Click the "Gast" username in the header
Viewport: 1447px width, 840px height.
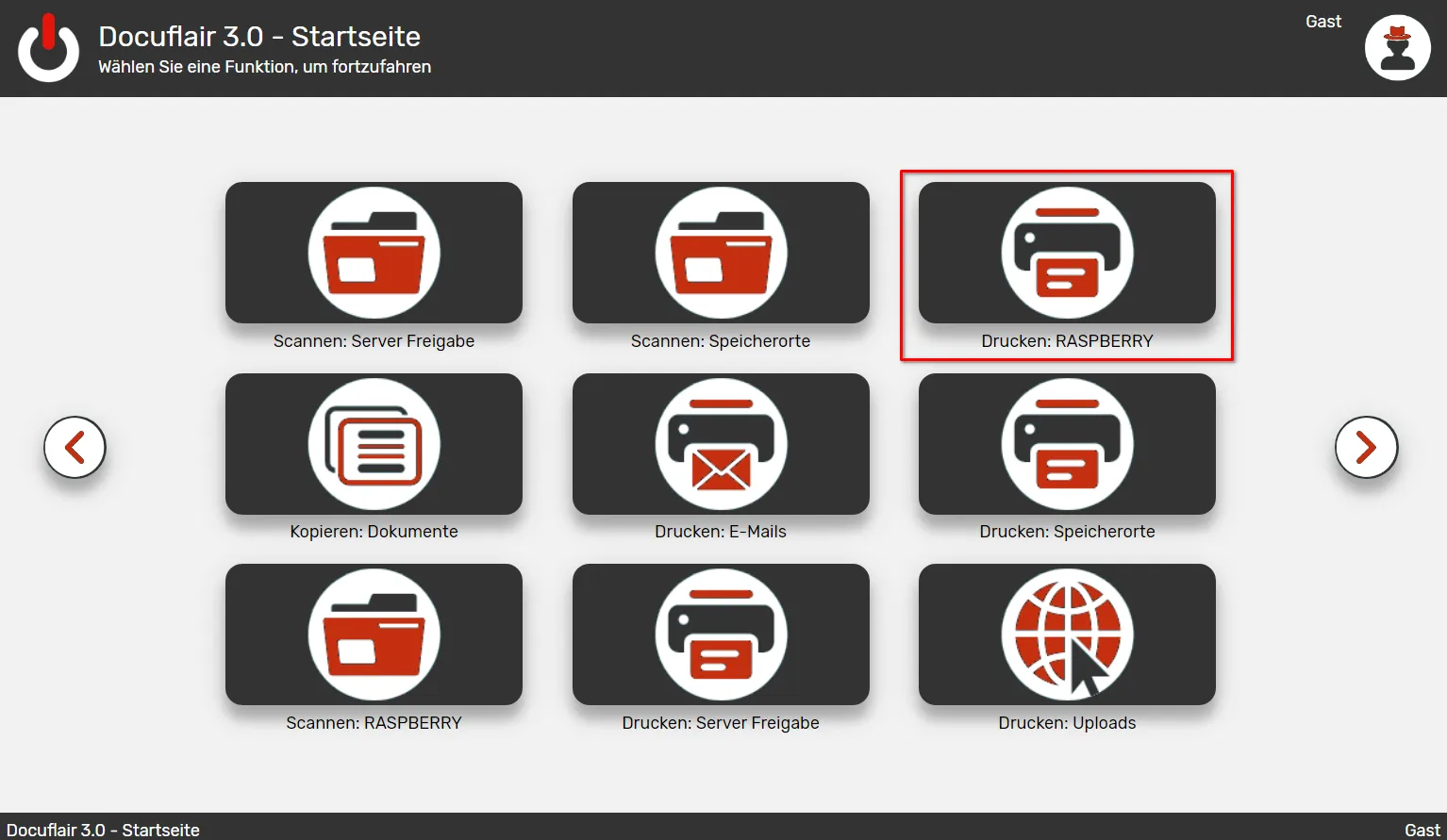pyautogui.click(x=1322, y=22)
